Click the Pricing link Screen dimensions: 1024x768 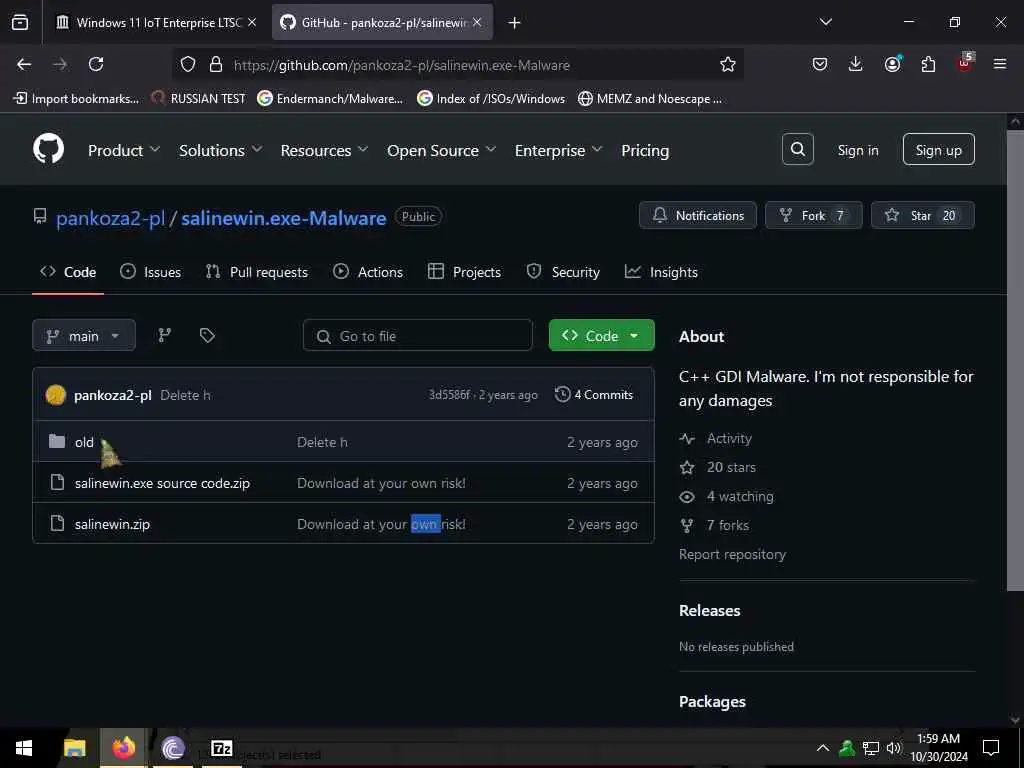pos(645,151)
